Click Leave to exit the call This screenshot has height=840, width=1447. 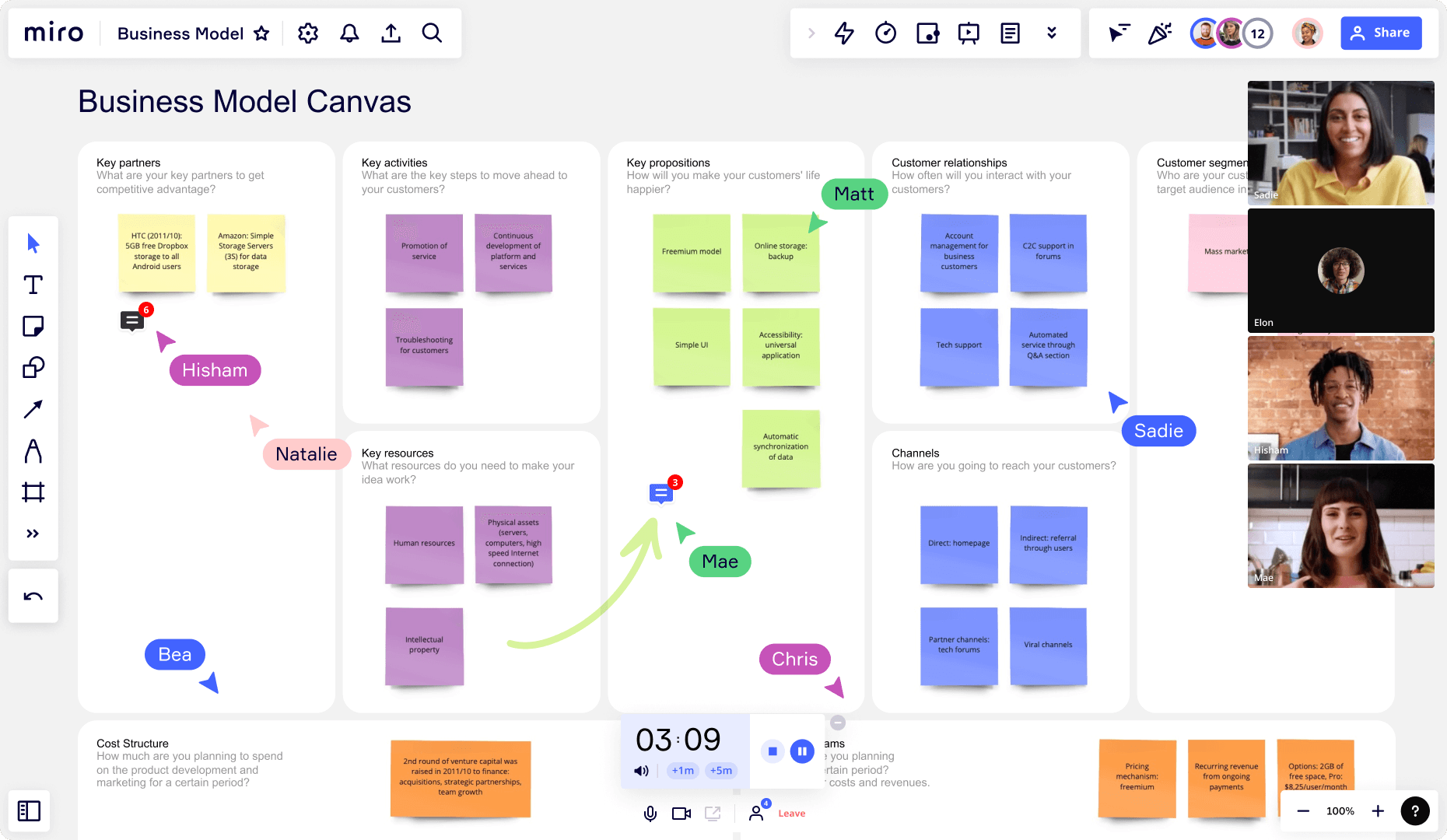pos(791,813)
